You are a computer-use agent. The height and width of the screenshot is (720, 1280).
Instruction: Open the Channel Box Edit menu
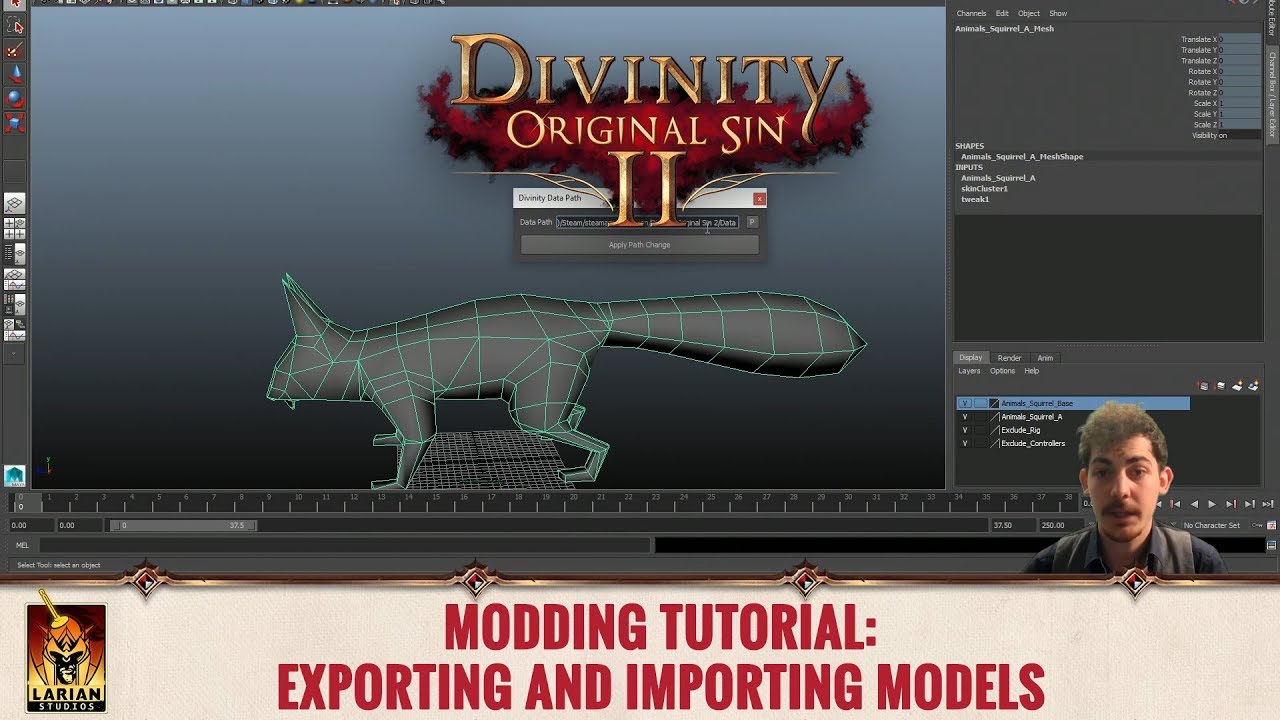pos(1002,13)
